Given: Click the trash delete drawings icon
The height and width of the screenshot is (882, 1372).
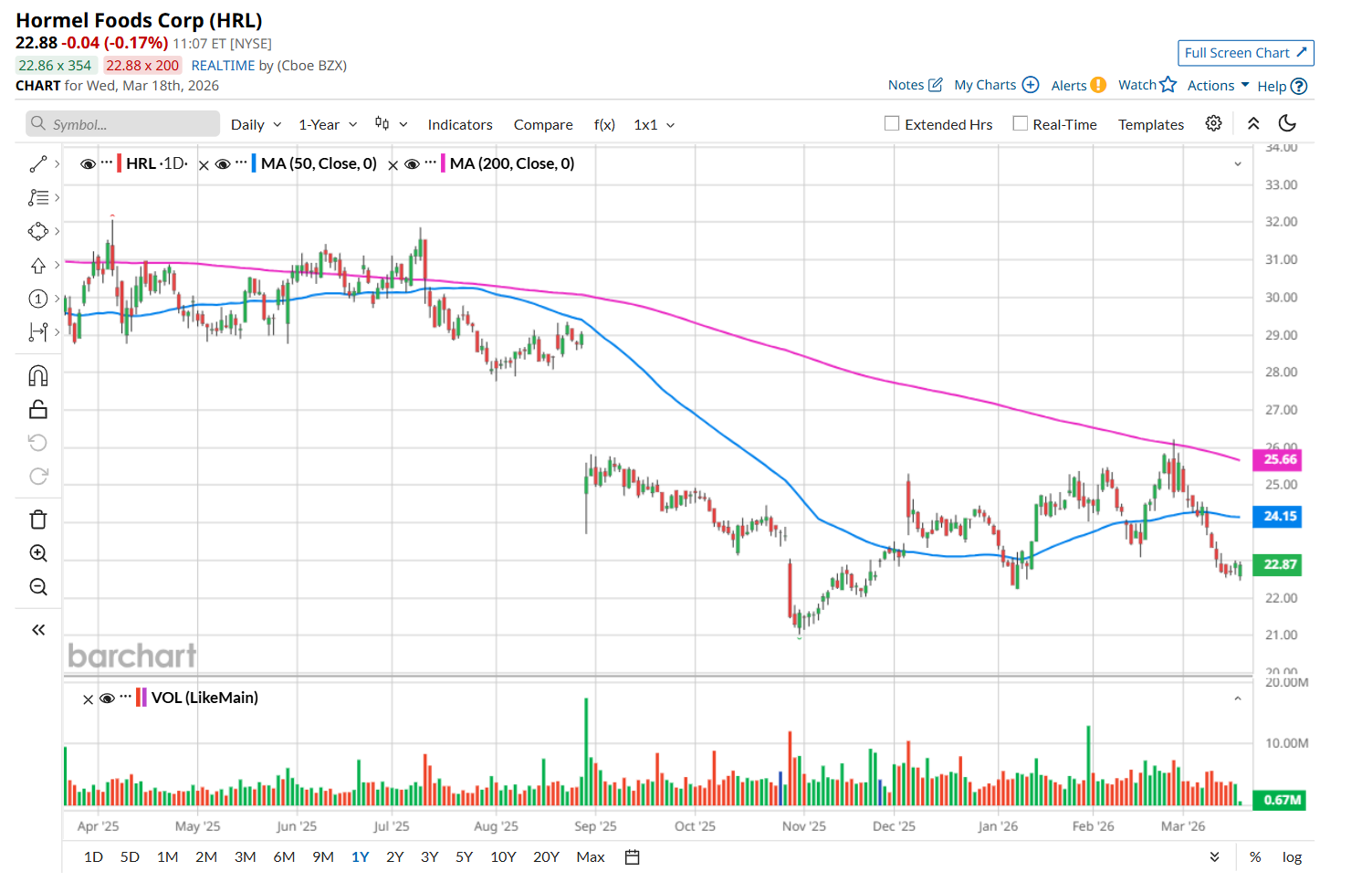Looking at the screenshot, I should click(38, 520).
